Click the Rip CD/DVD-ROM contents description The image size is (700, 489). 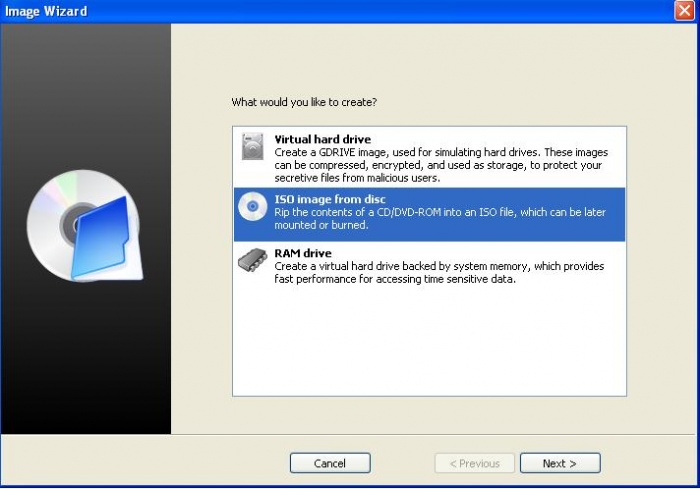pyautogui.click(x=440, y=218)
